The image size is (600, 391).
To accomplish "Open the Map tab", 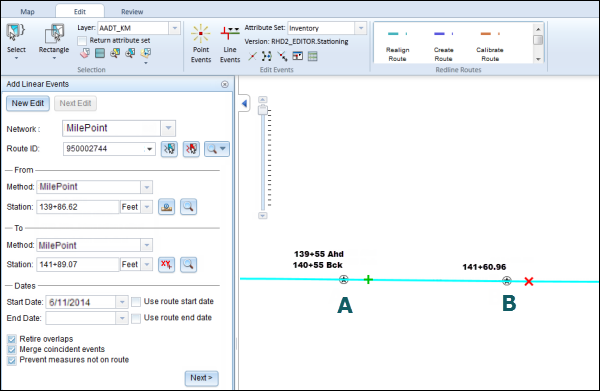I will tap(27, 11).
